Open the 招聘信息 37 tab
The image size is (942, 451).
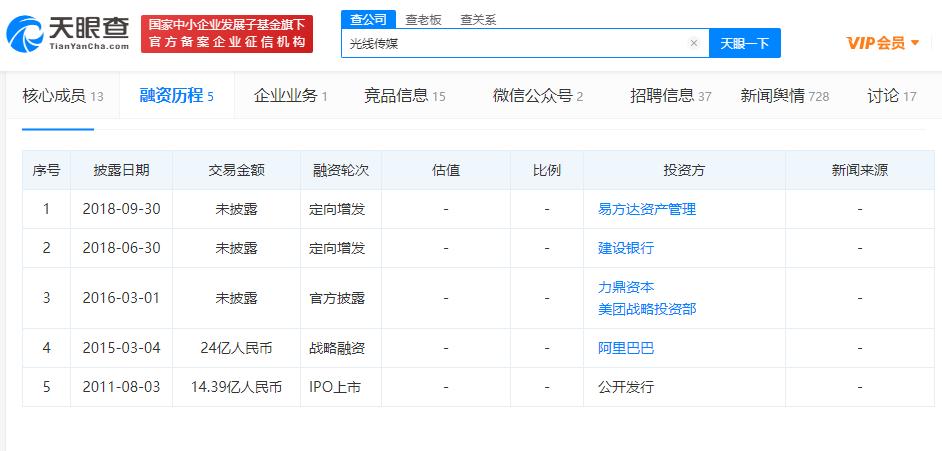click(670, 95)
